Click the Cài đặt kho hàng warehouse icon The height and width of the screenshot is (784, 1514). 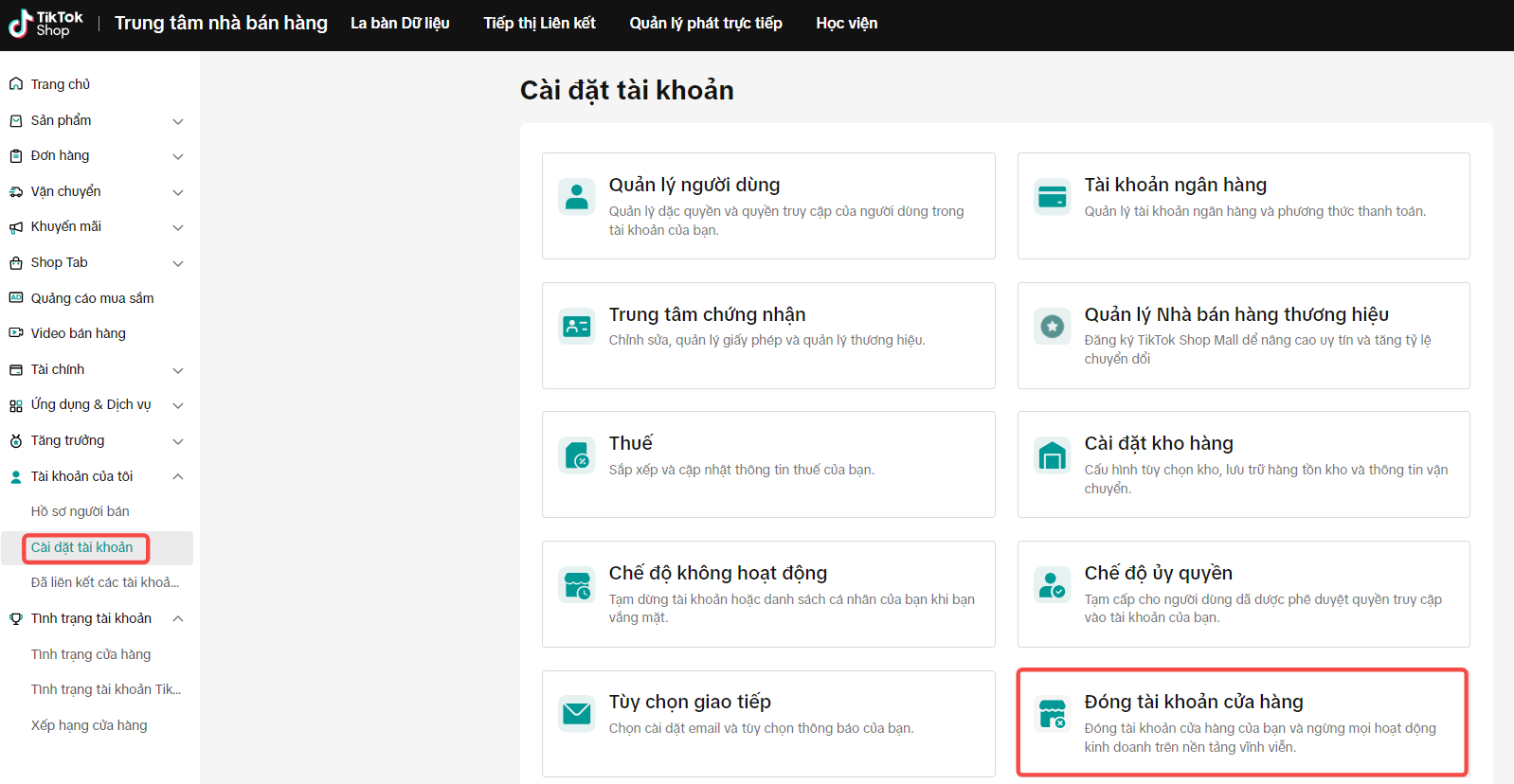click(x=1053, y=454)
